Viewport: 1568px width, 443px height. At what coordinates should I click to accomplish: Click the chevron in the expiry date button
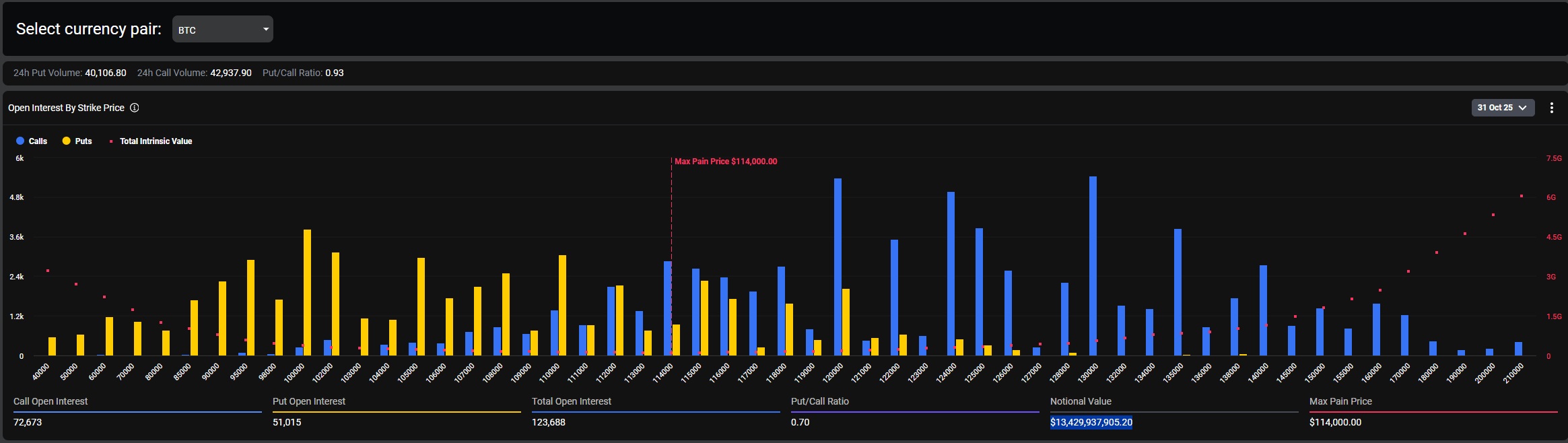(1522, 108)
